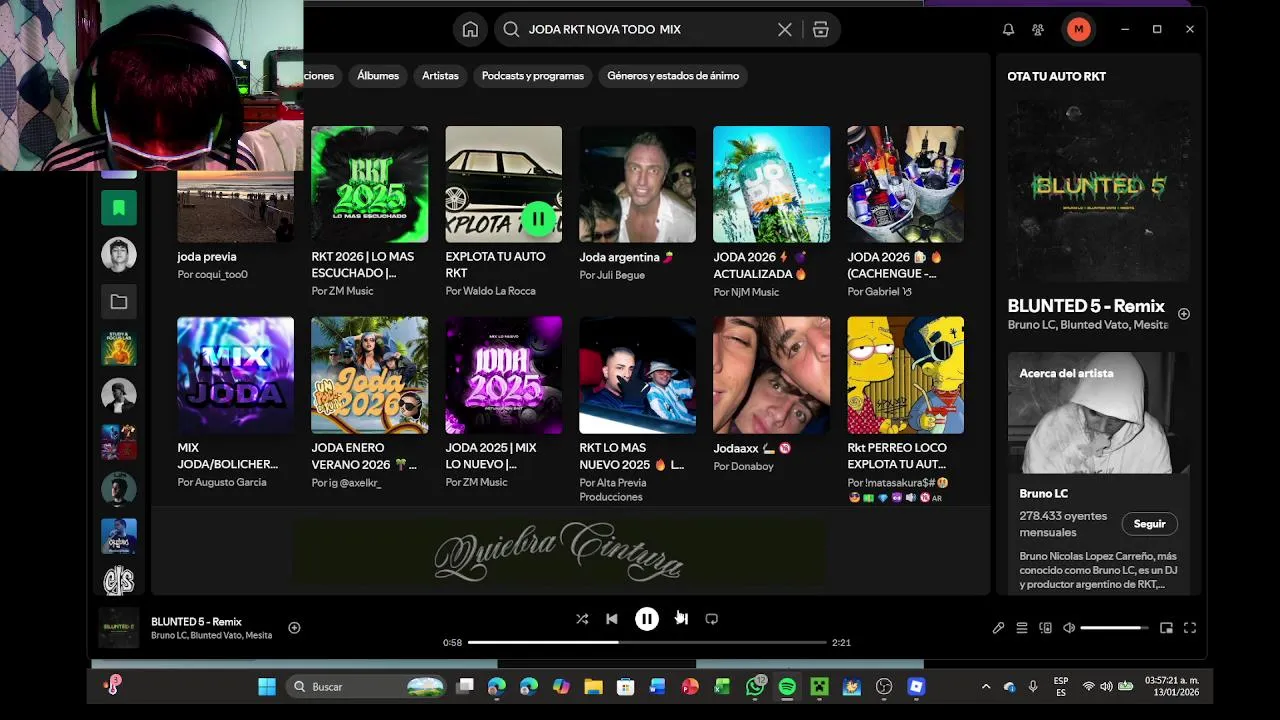Open the green bookmark item in sidebar
The width and height of the screenshot is (1280, 720).
(x=119, y=207)
